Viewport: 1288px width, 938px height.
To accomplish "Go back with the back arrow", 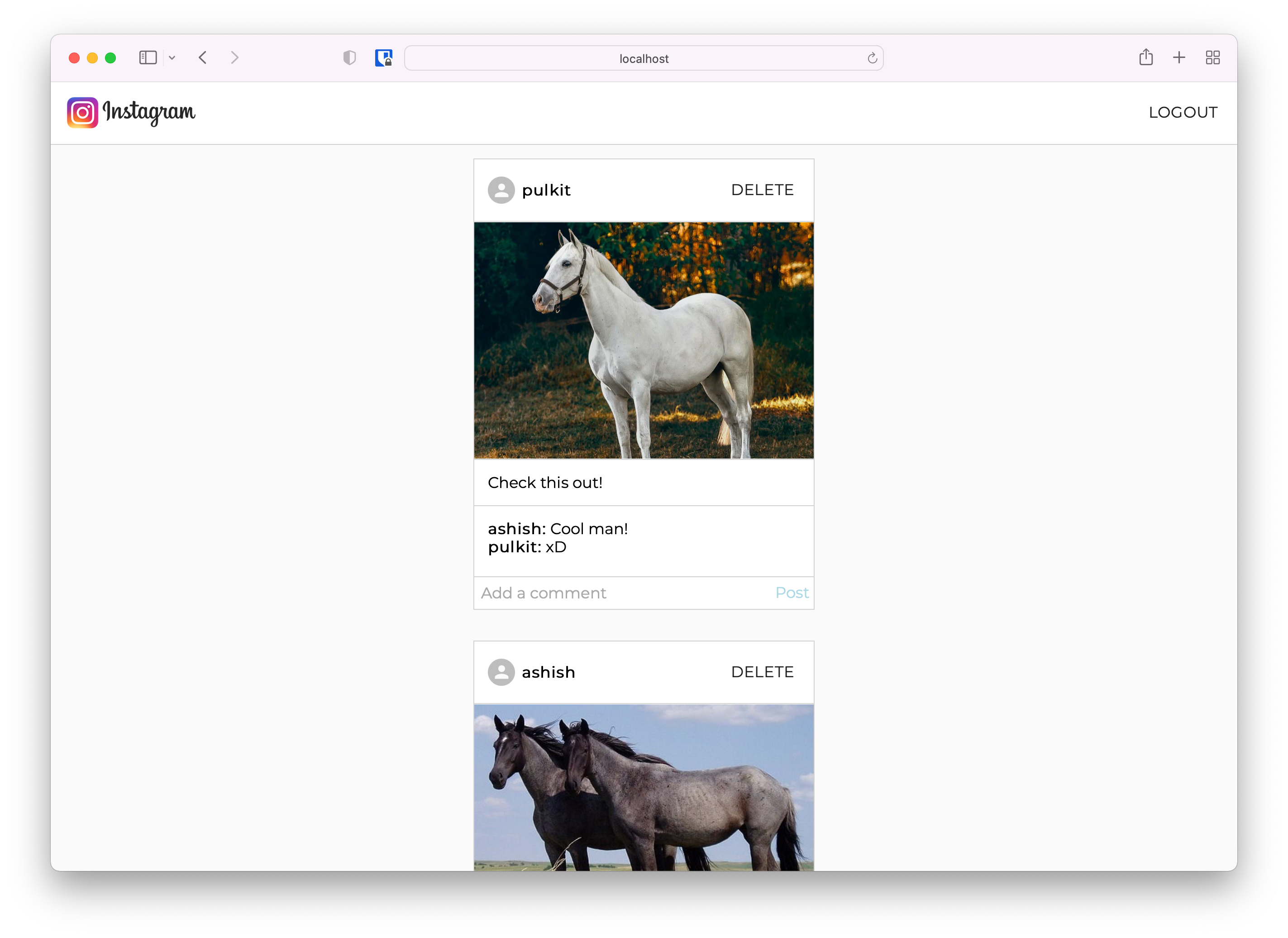I will pyautogui.click(x=203, y=57).
